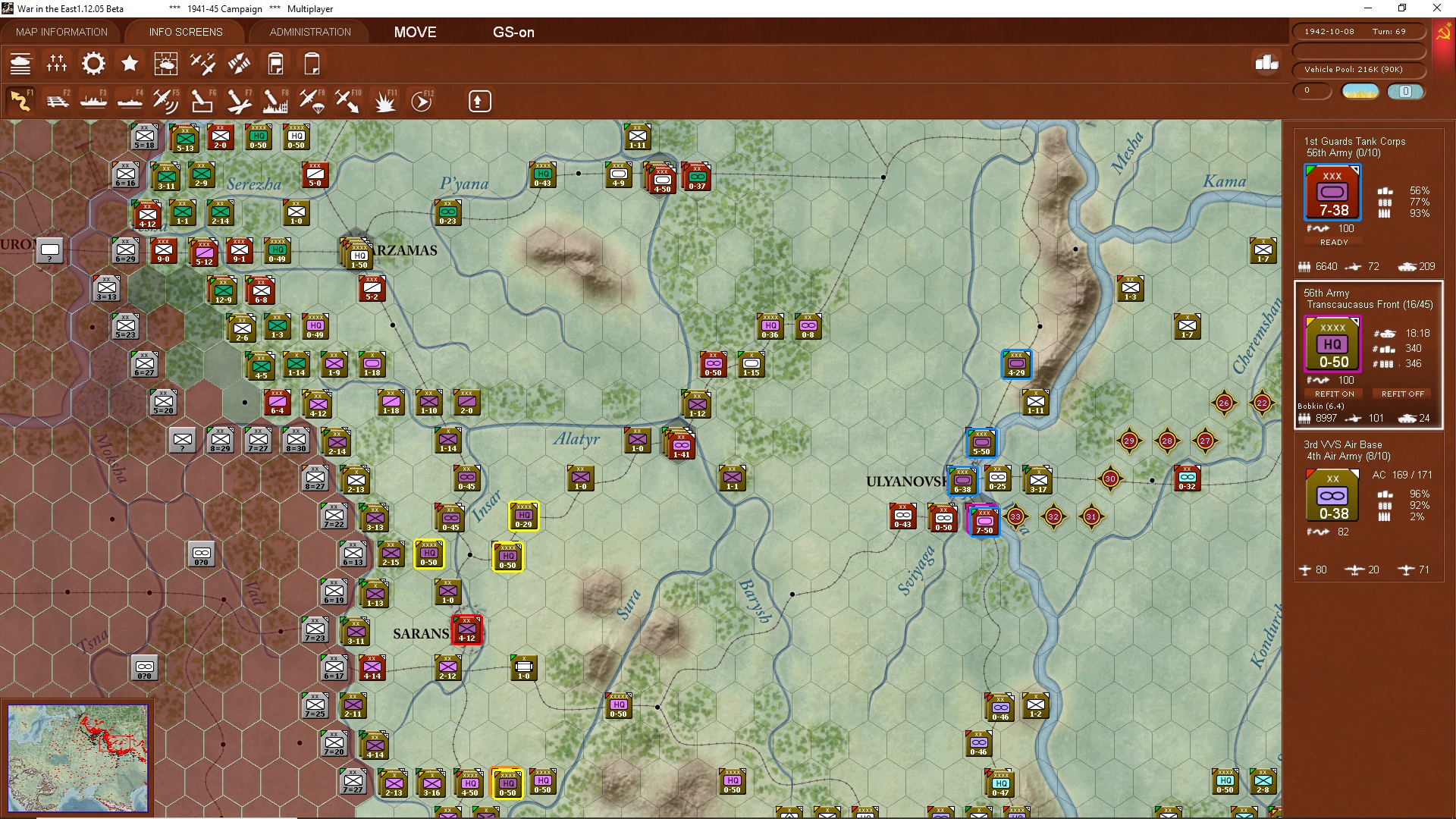Click the F12 end turn arrow icon
The height and width of the screenshot is (819, 1456).
tap(422, 101)
